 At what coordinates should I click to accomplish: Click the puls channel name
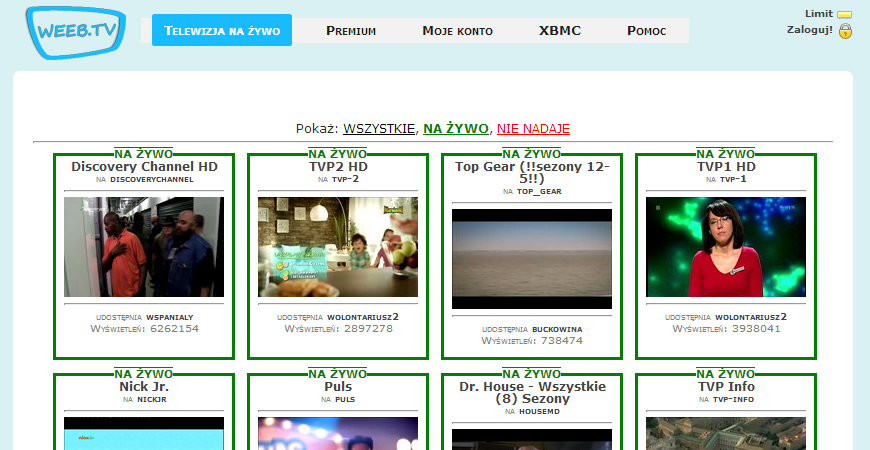click(345, 400)
